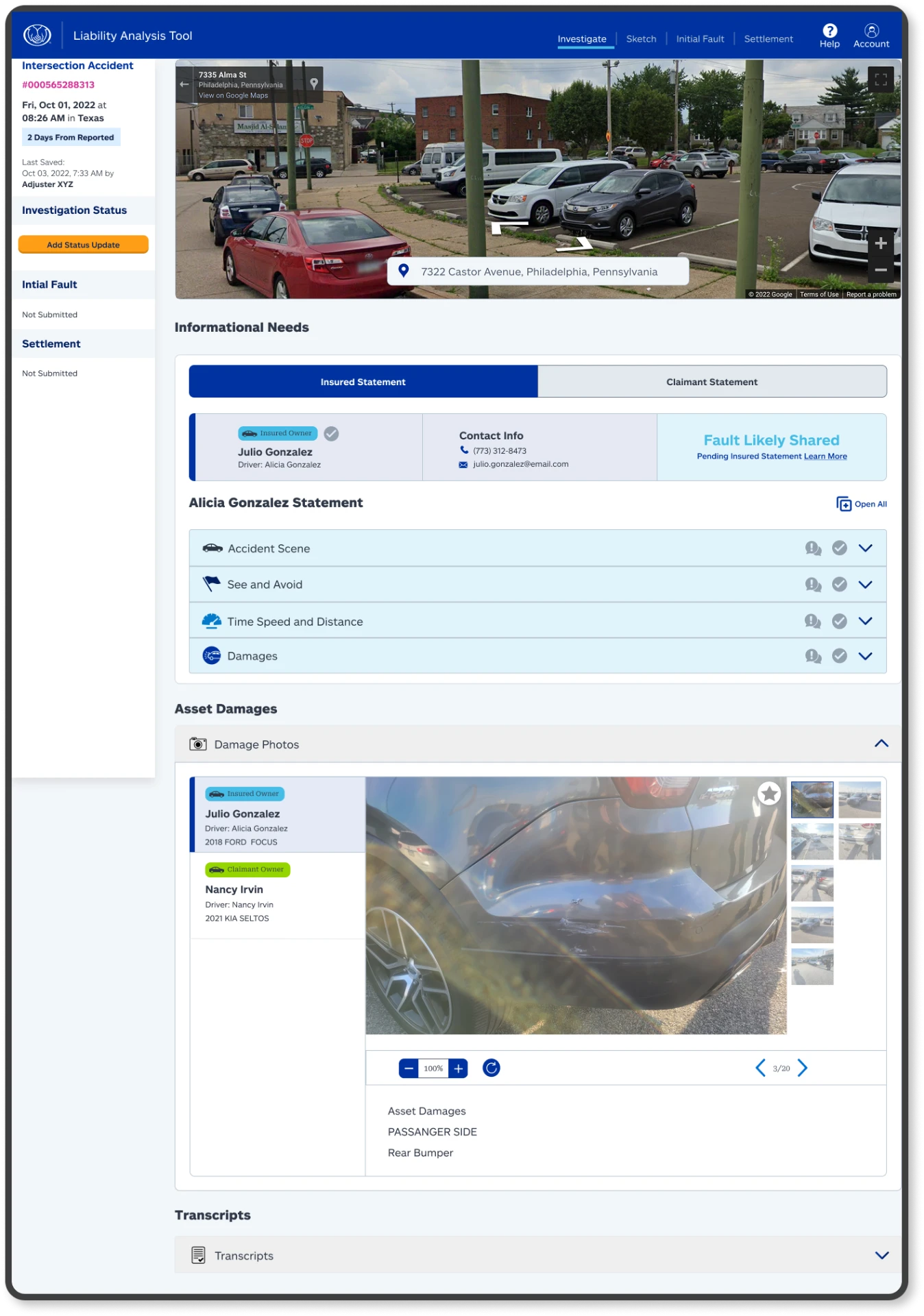Favorite the damage photo with star icon
924x1316 pixels.
pyautogui.click(x=769, y=794)
